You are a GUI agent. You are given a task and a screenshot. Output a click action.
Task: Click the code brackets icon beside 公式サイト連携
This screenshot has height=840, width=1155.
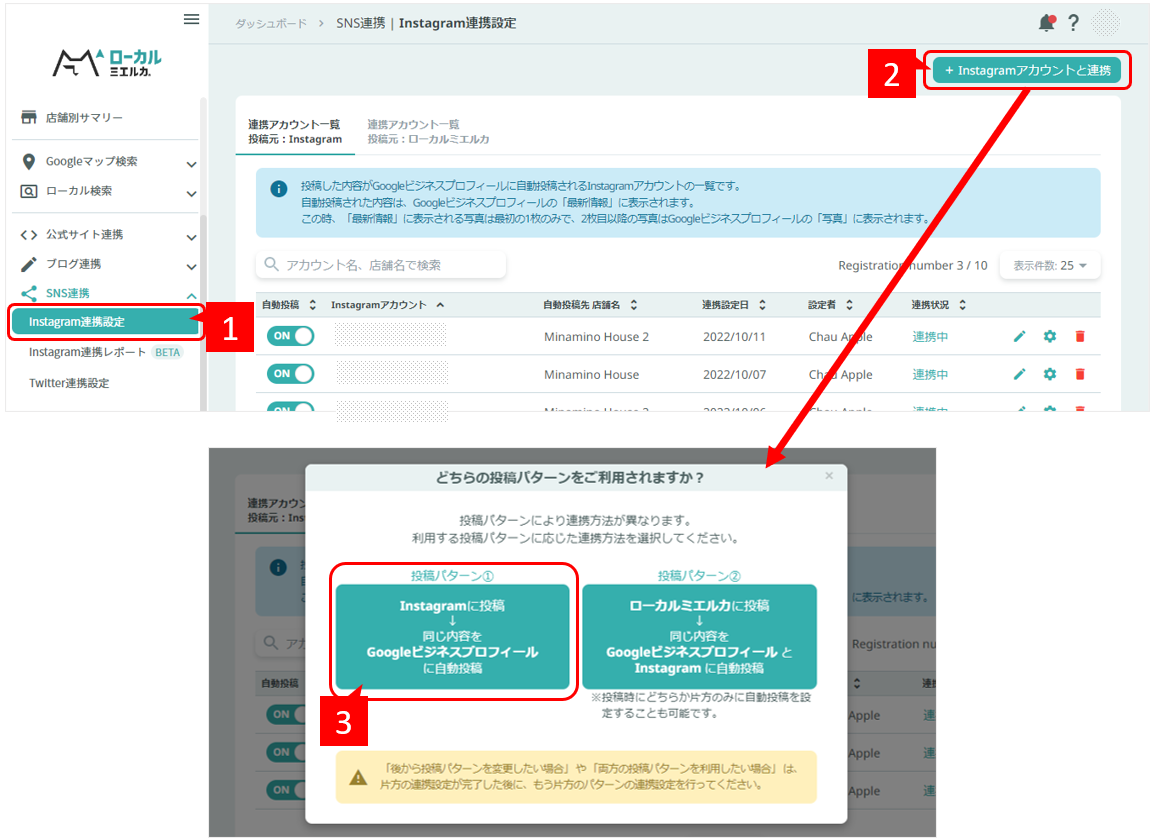point(29,235)
